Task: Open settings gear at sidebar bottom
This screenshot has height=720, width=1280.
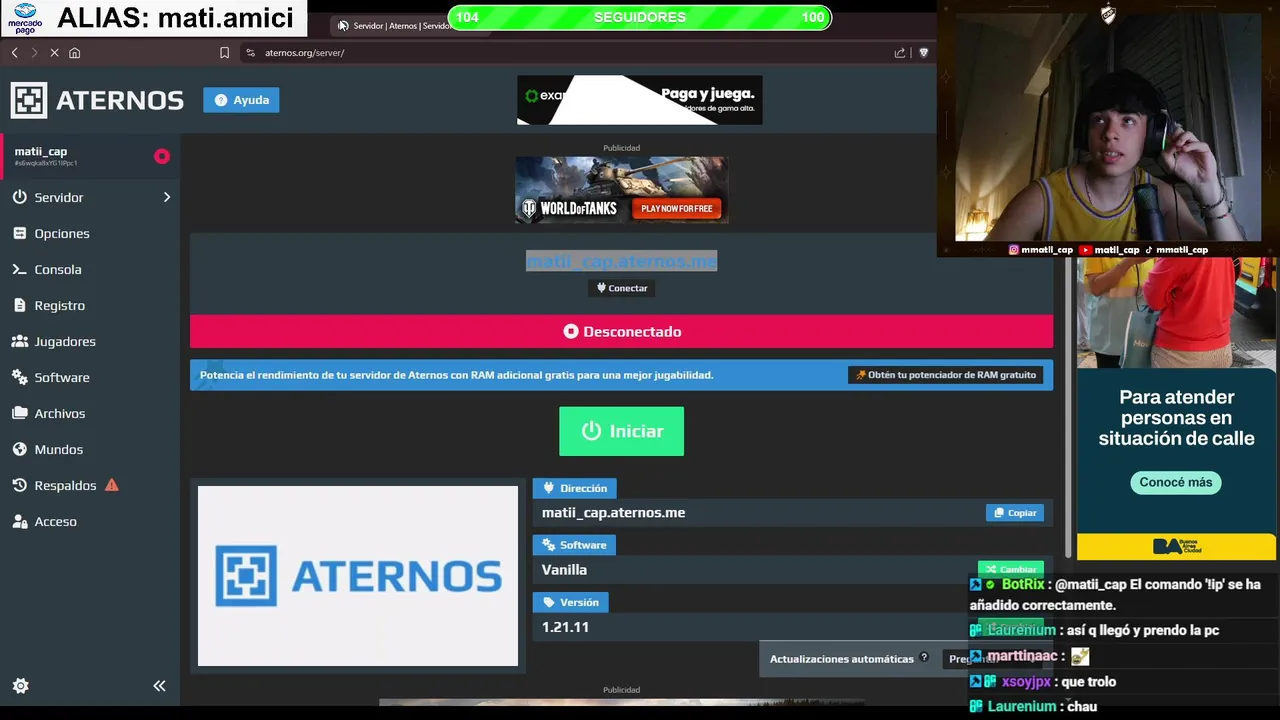Action: (20, 686)
